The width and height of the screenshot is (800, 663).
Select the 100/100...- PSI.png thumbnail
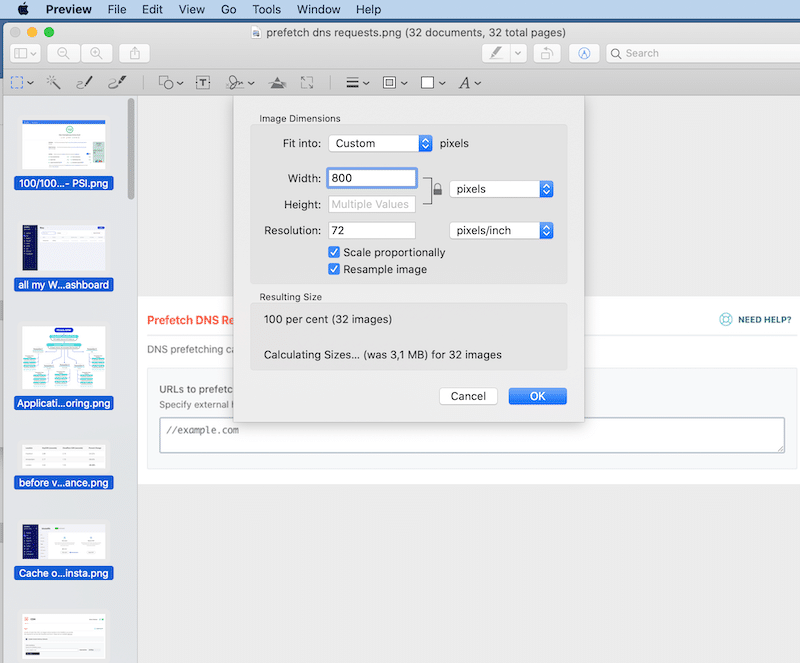coord(64,144)
